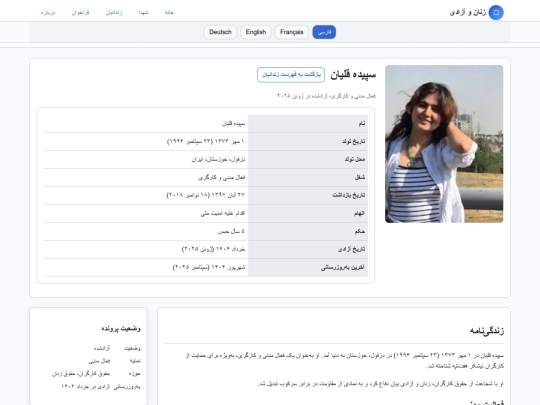This screenshot has height=405, width=540.
Task: Click the value دزفول، خوزستان، ایران
Action: pyautogui.click(x=218, y=159)
